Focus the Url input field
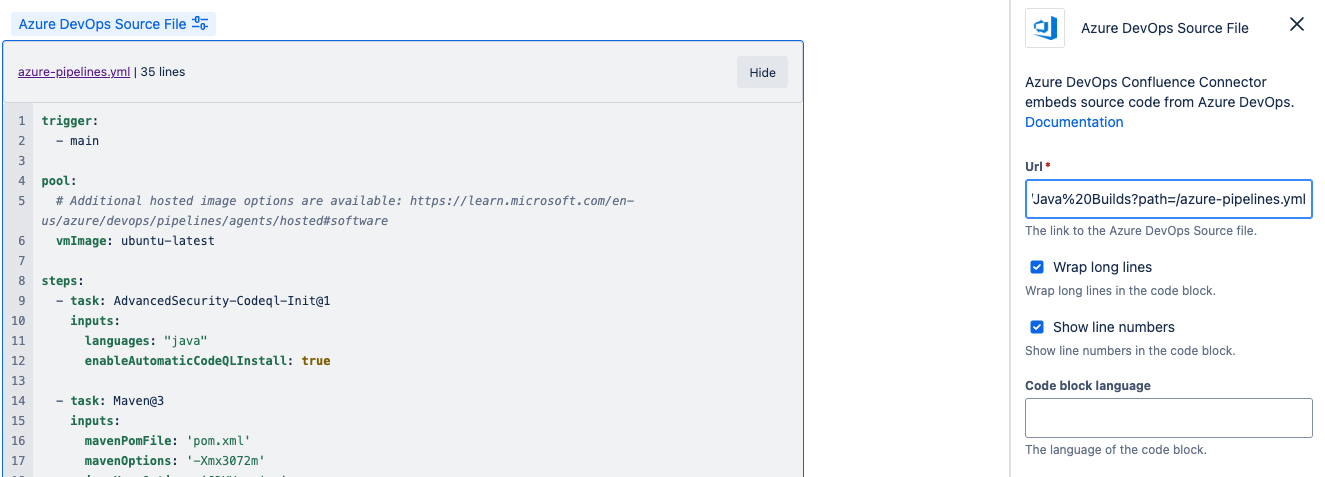Image resolution: width=1325 pixels, height=477 pixels. (x=1168, y=199)
